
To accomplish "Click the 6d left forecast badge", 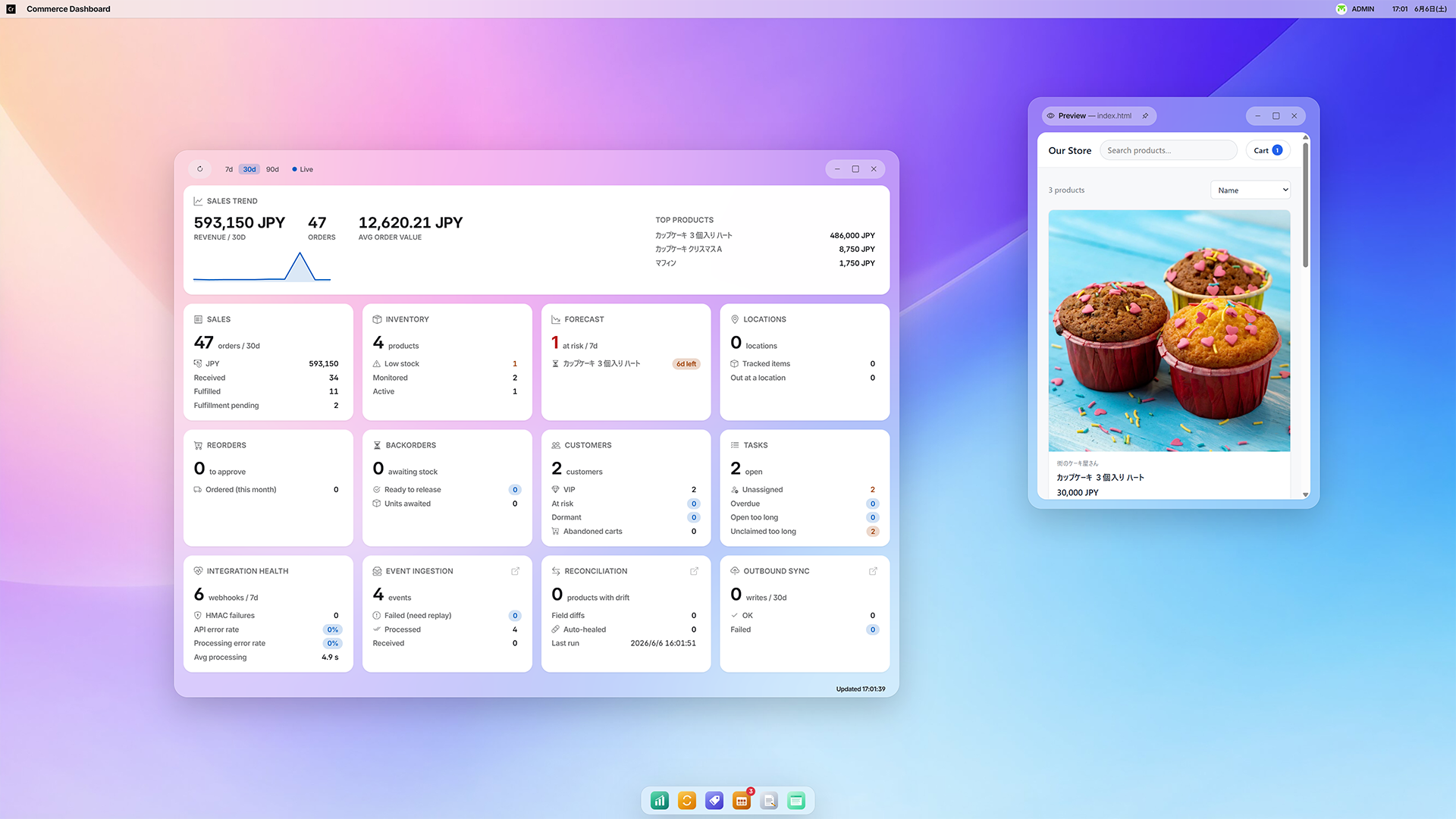I will pyautogui.click(x=686, y=364).
